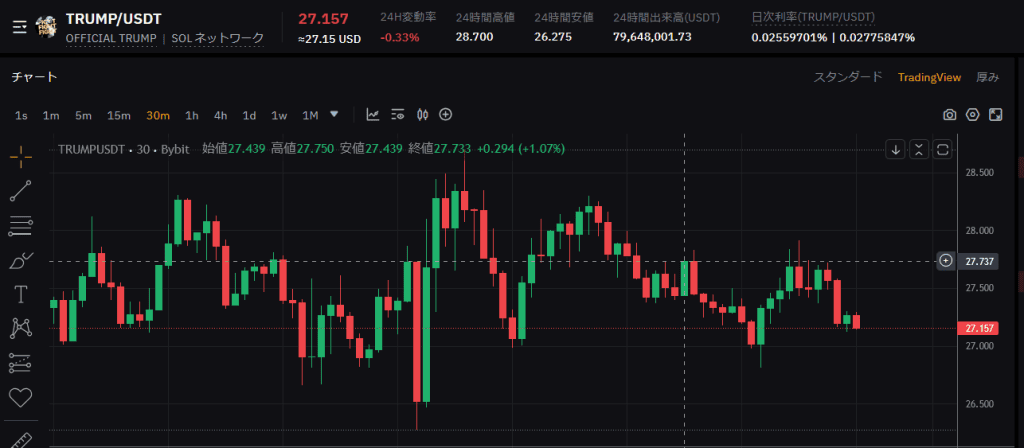Image resolution: width=1024 pixels, height=448 pixels.
Task: Open the indicators line chart icon
Action: [373, 115]
